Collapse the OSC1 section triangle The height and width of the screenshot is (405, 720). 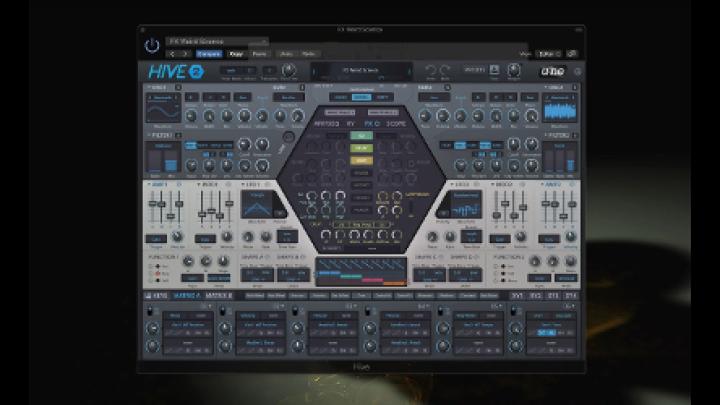(x=149, y=87)
